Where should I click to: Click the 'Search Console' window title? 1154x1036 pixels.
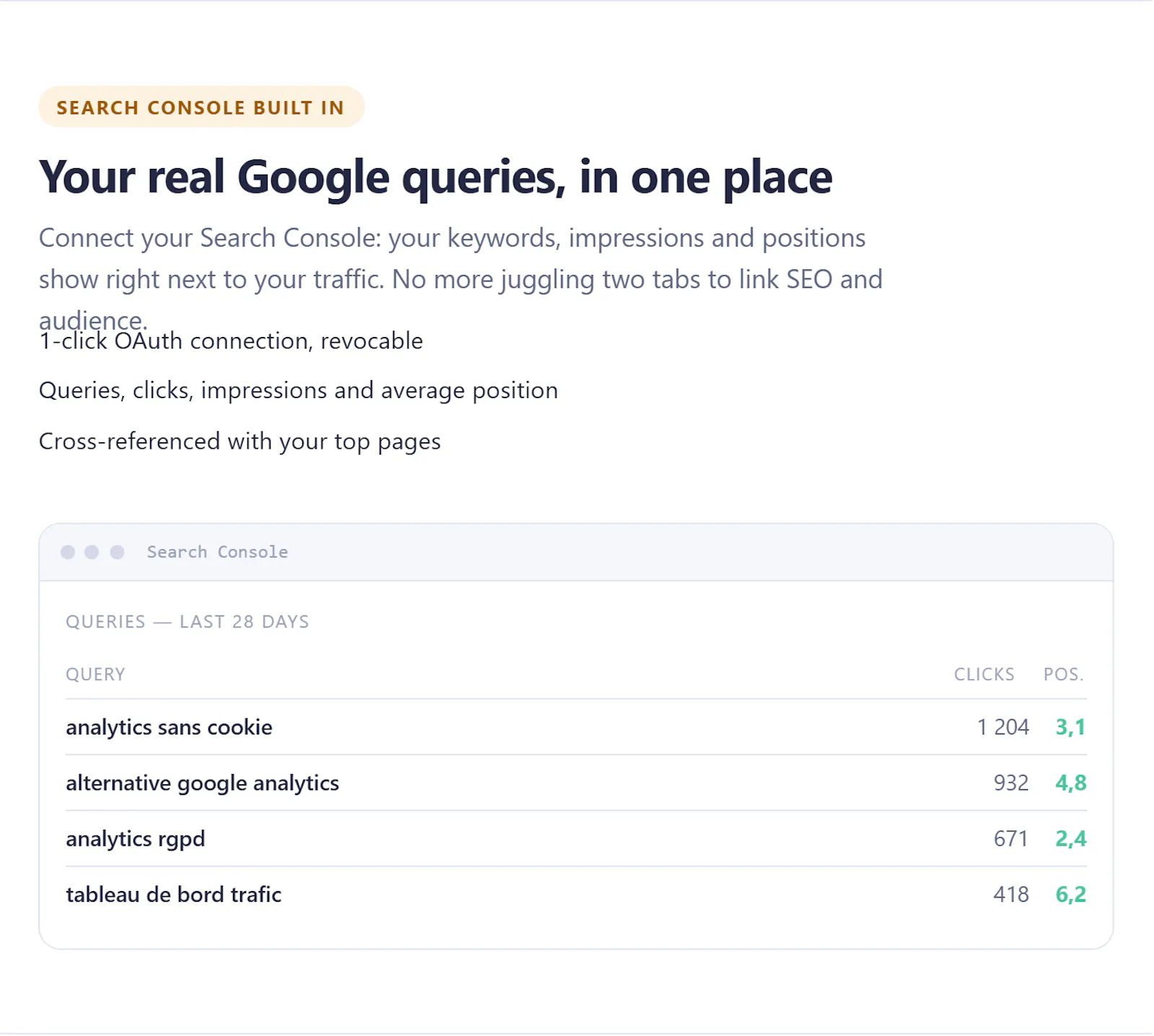coord(217,552)
